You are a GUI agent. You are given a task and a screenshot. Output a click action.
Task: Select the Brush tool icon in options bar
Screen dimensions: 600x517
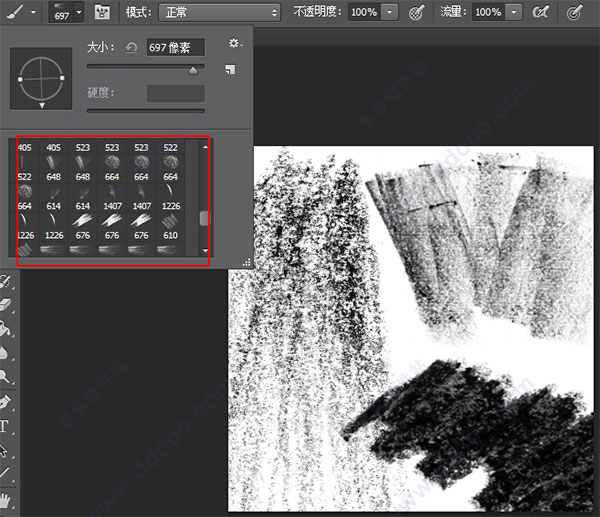click(15, 12)
